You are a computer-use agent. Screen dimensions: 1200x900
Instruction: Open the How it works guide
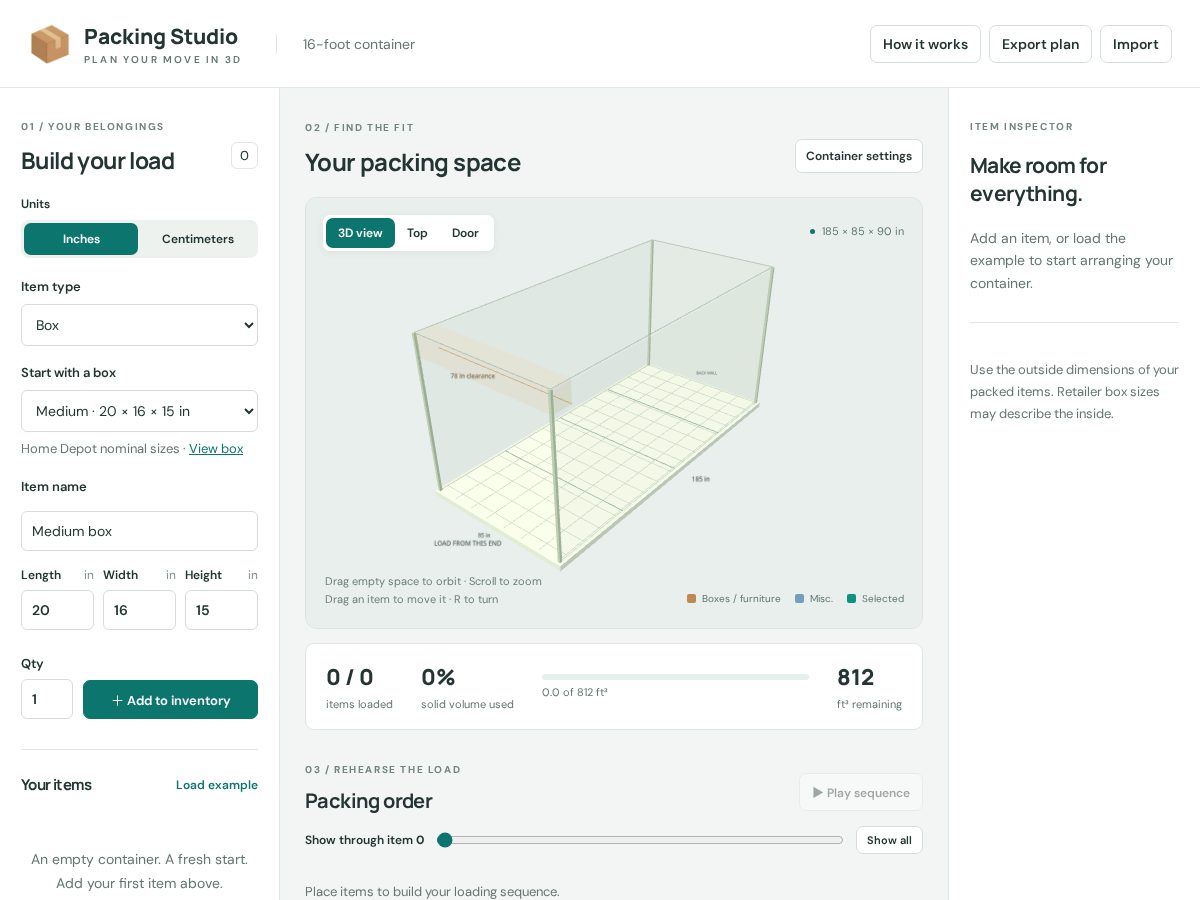[925, 44]
